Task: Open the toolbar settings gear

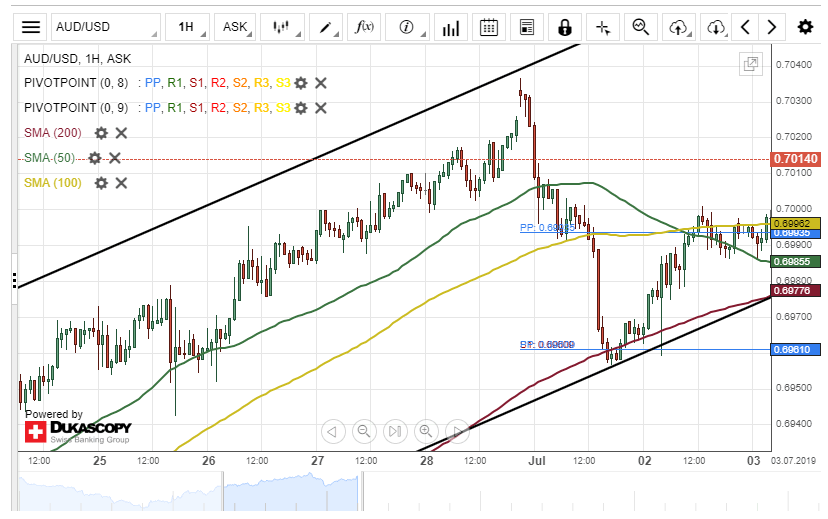Action: click(x=805, y=27)
